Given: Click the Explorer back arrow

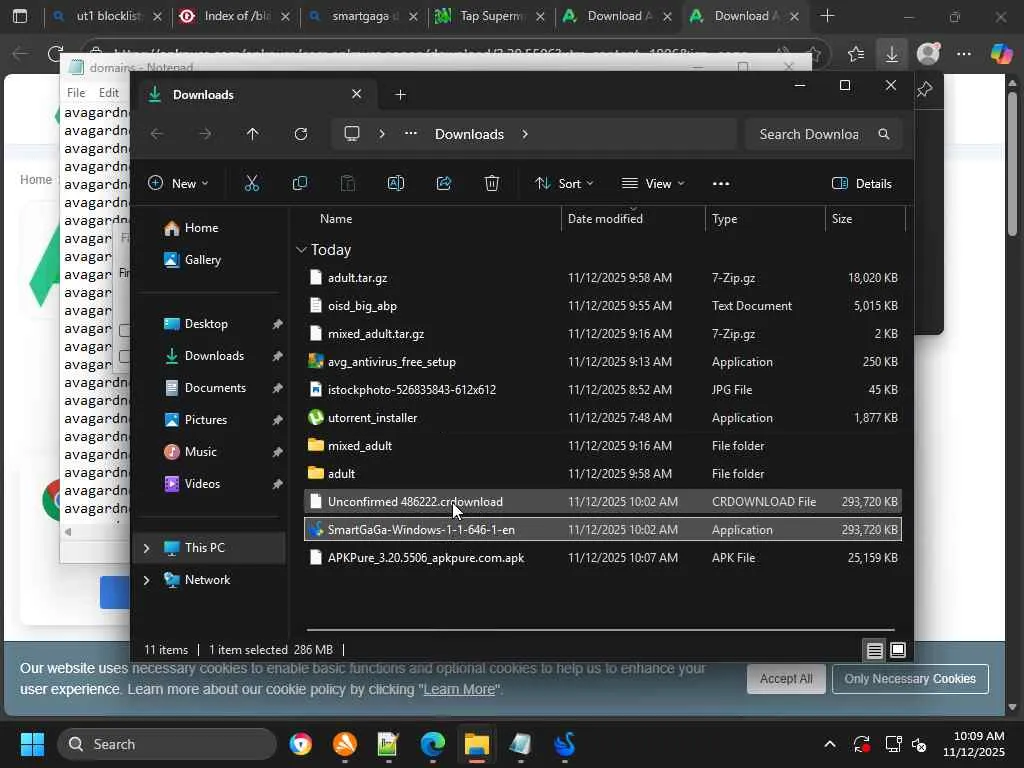Looking at the screenshot, I should (x=157, y=134).
